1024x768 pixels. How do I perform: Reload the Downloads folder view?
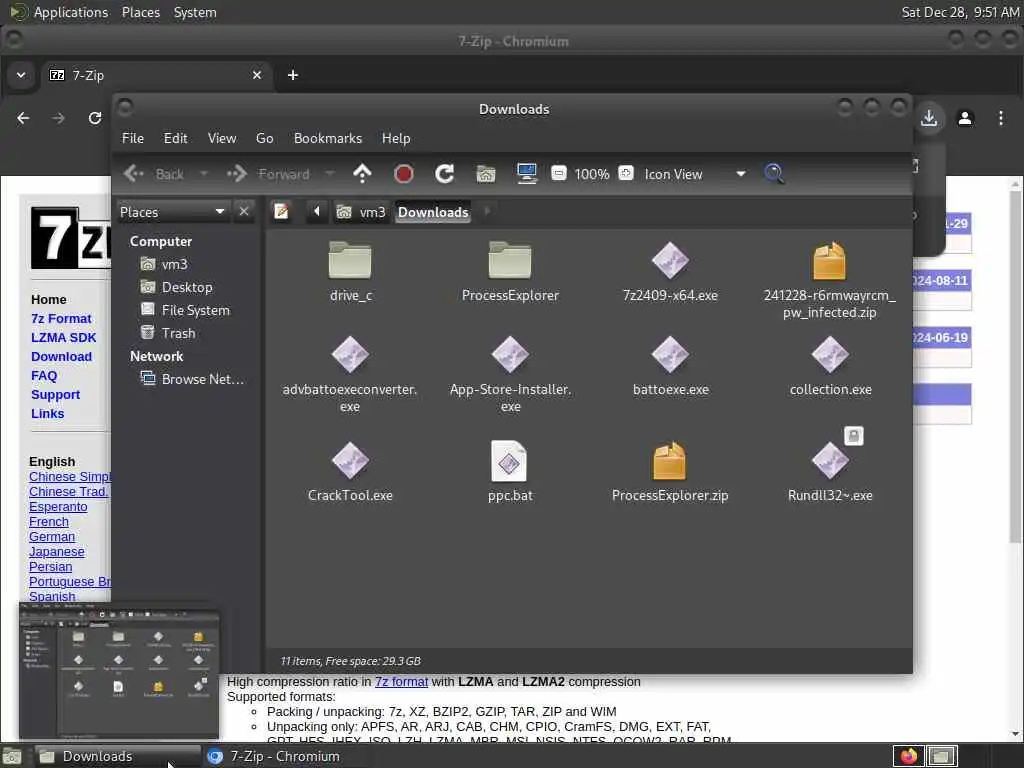[445, 174]
